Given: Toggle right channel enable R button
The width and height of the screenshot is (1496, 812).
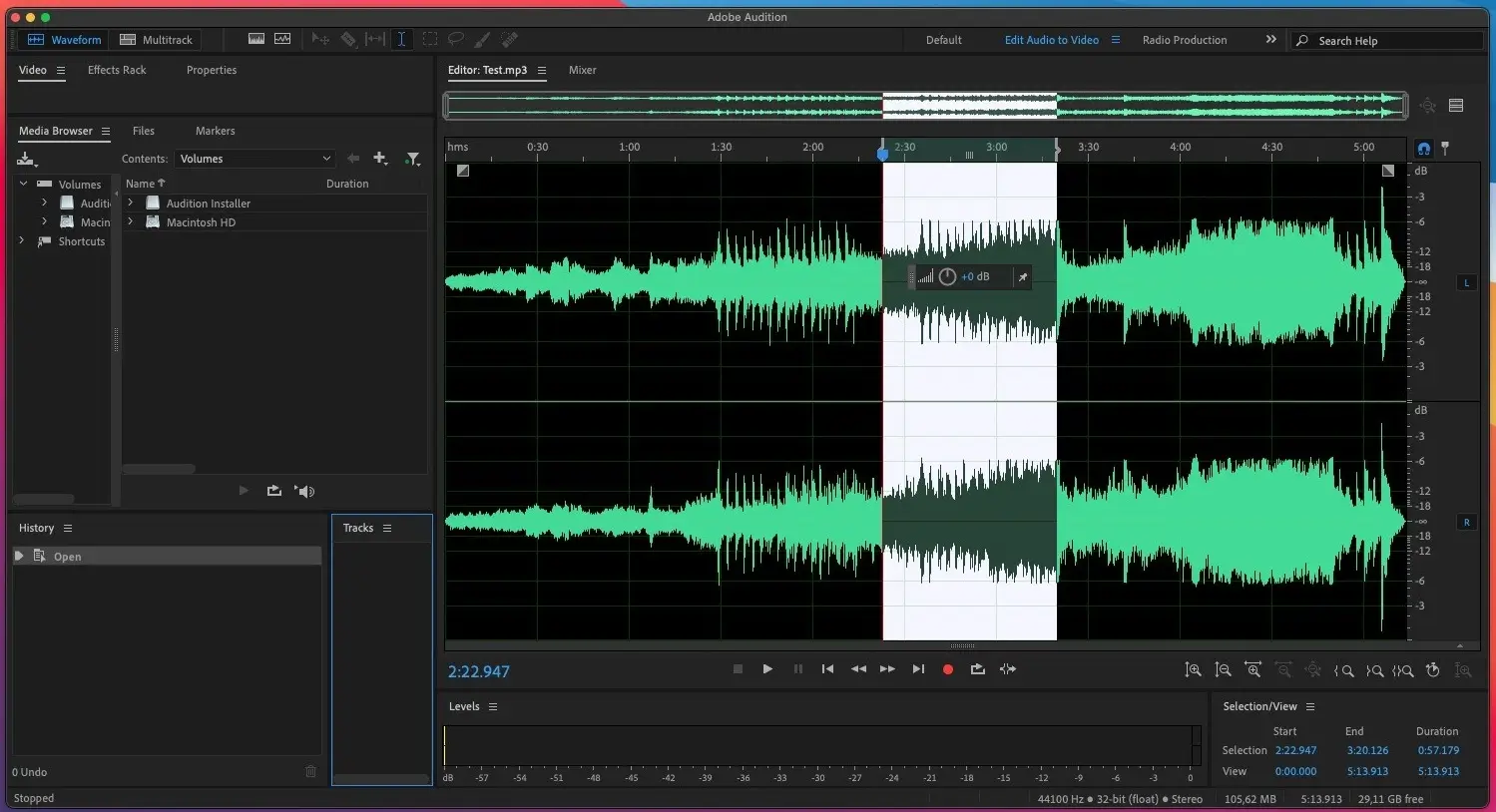Looking at the screenshot, I should pyautogui.click(x=1466, y=522).
